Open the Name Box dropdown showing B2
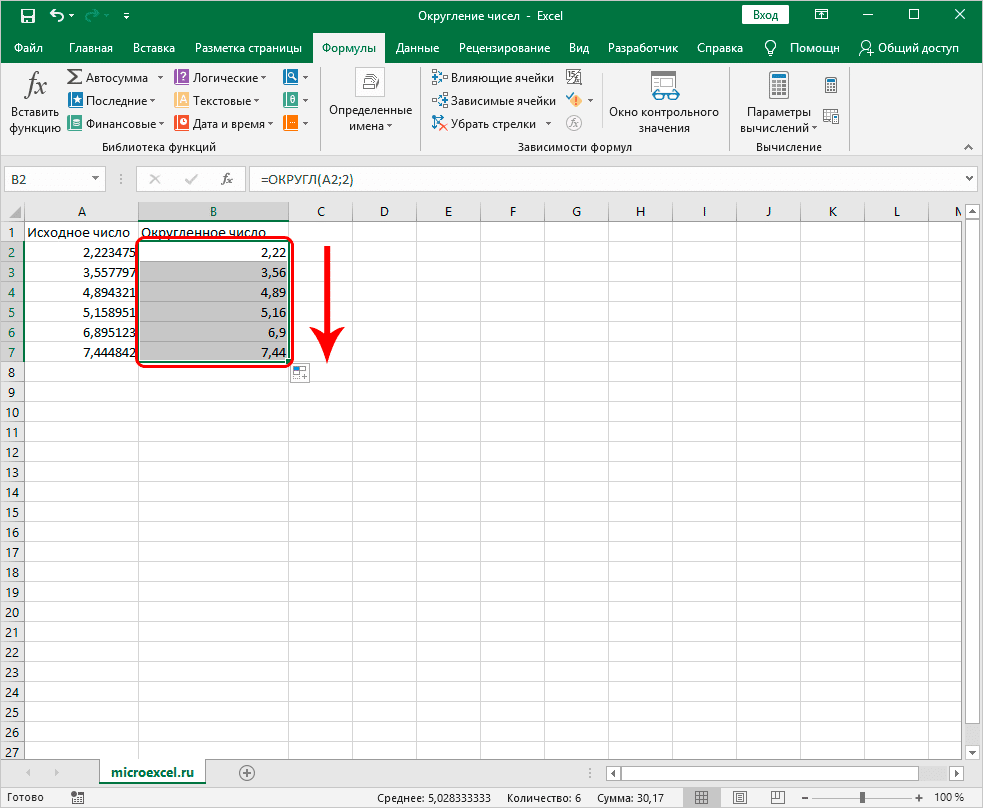This screenshot has width=983, height=808. [x=96, y=178]
